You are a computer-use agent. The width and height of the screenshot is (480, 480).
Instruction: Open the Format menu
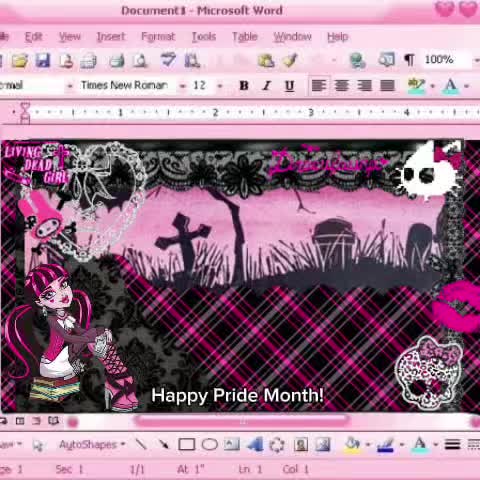click(158, 36)
